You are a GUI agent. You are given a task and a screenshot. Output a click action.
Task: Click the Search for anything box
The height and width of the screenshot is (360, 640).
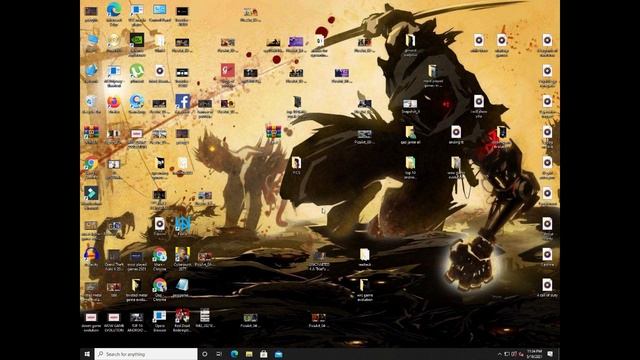pos(146,354)
